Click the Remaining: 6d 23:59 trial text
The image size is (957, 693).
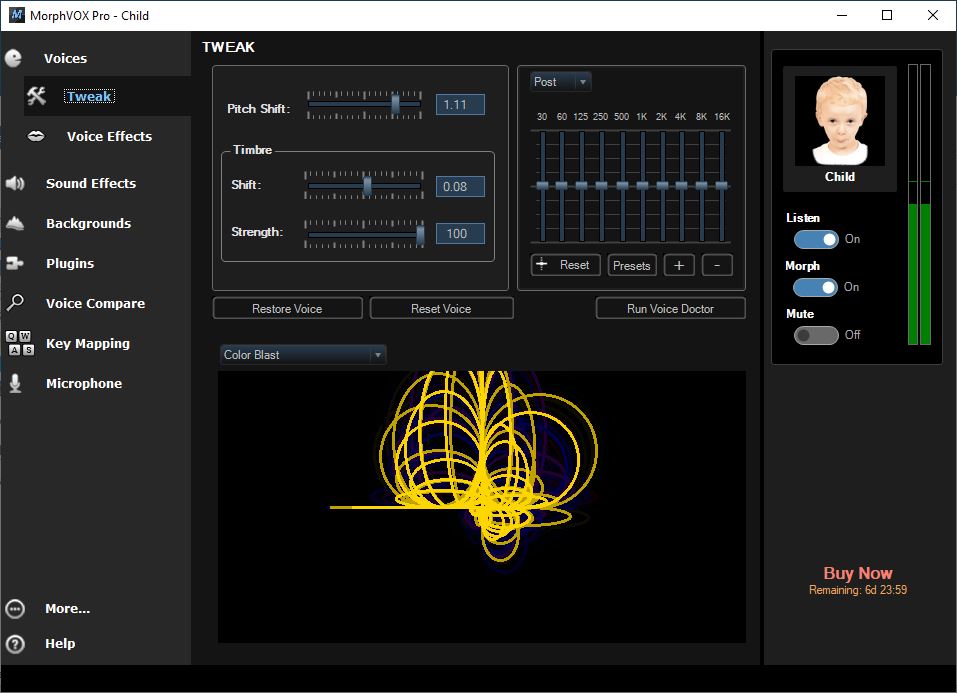[x=858, y=590]
